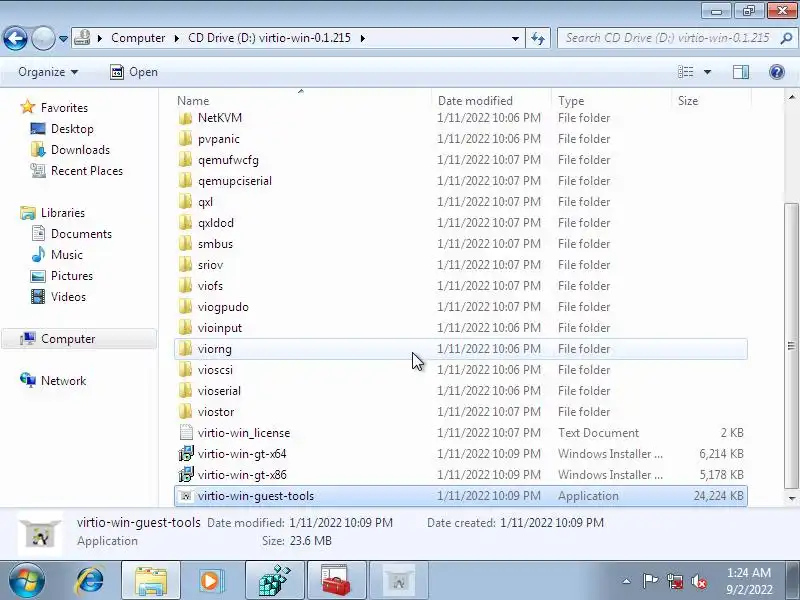800x600 pixels.
Task: Click the Forward navigation arrow
Action: 43,38
